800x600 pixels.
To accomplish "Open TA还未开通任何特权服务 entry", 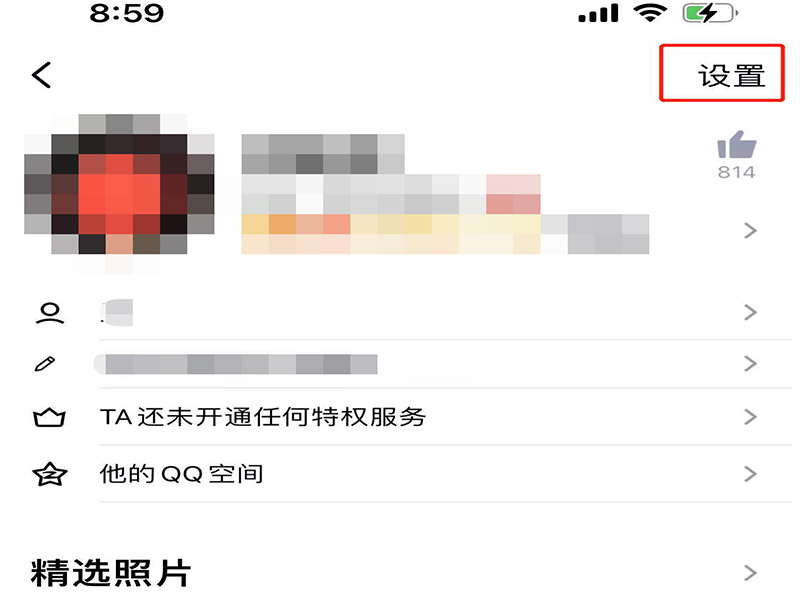I will 263,417.
